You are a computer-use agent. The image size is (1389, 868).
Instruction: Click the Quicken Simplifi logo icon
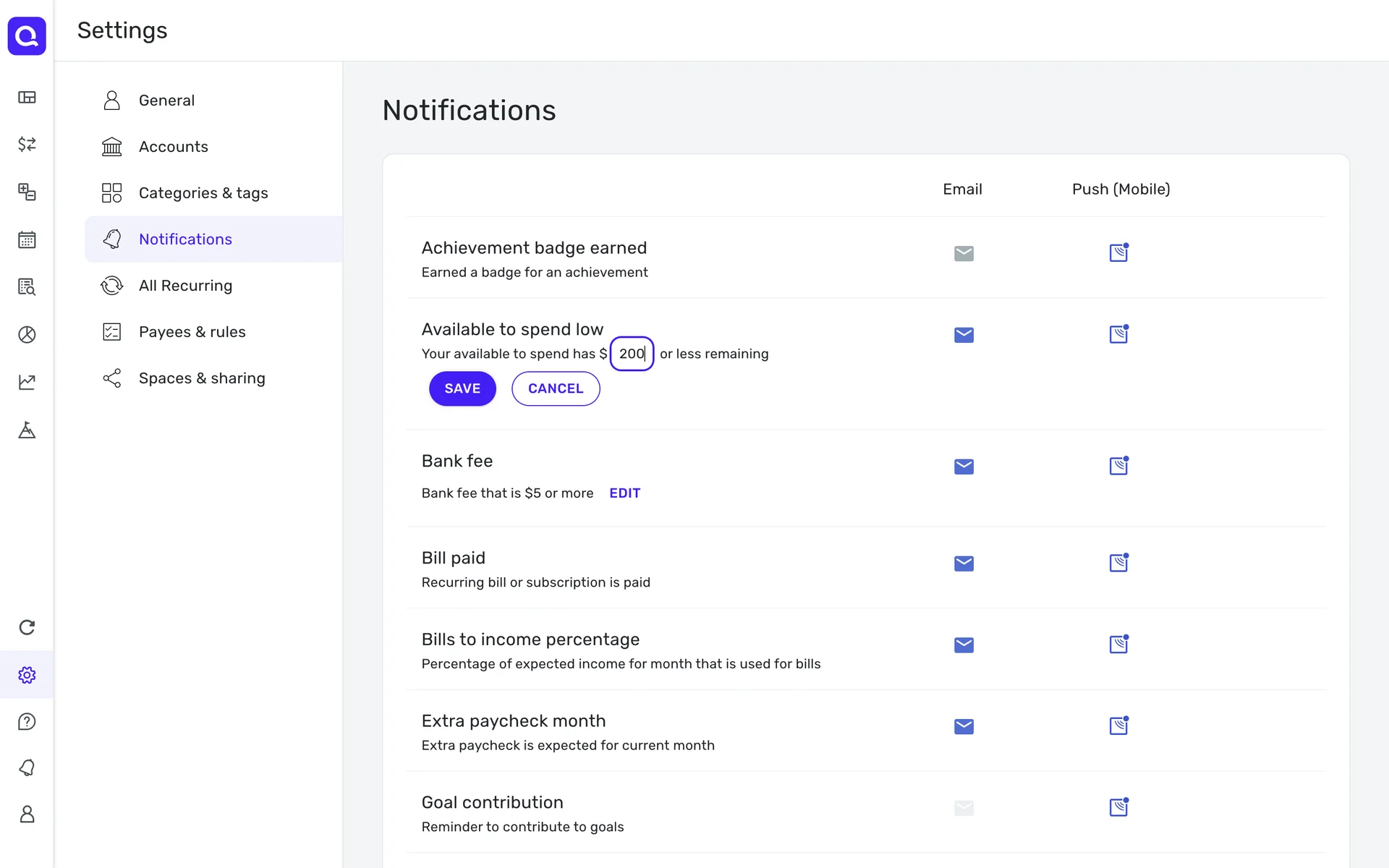click(x=27, y=35)
